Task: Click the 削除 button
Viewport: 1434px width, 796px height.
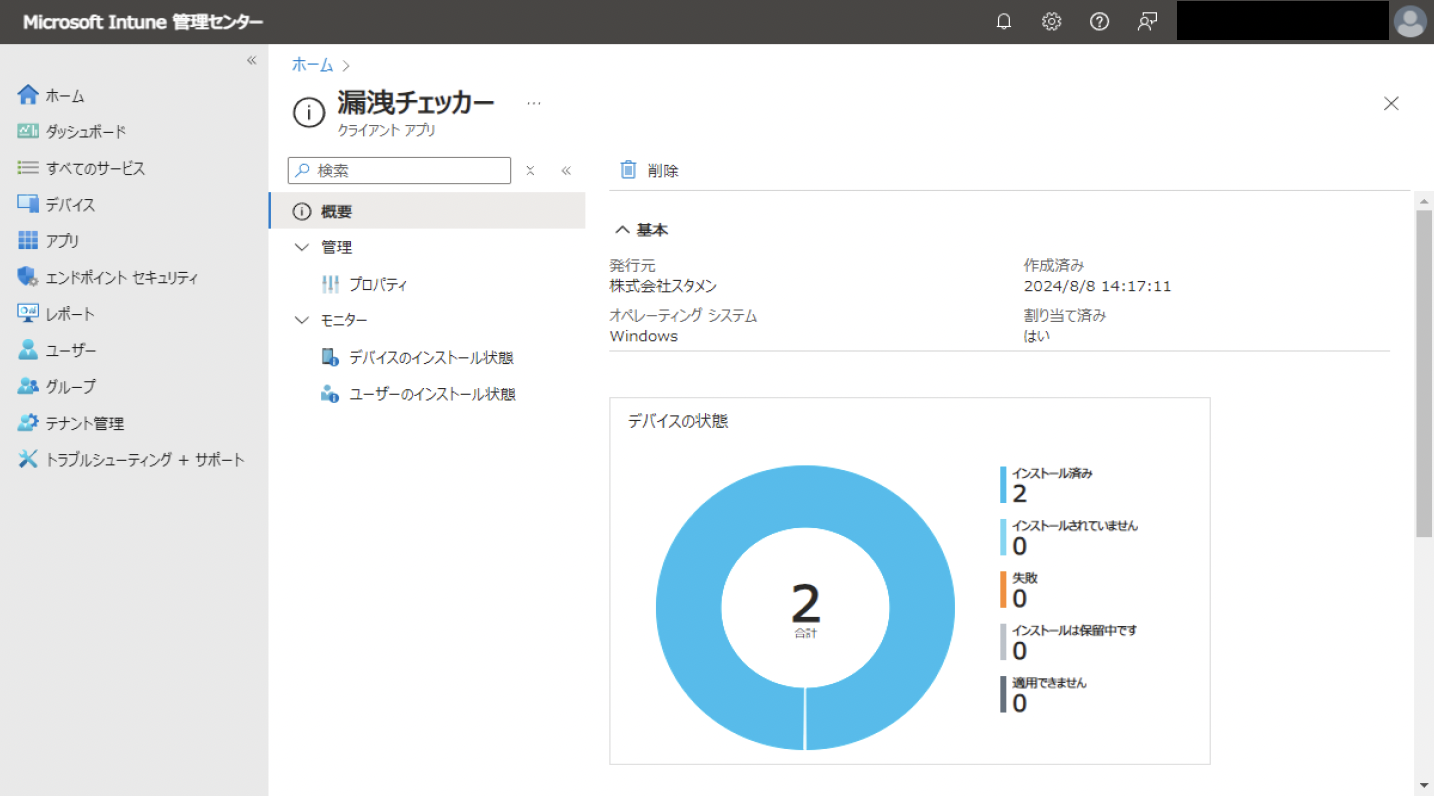Action: tap(649, 170)
